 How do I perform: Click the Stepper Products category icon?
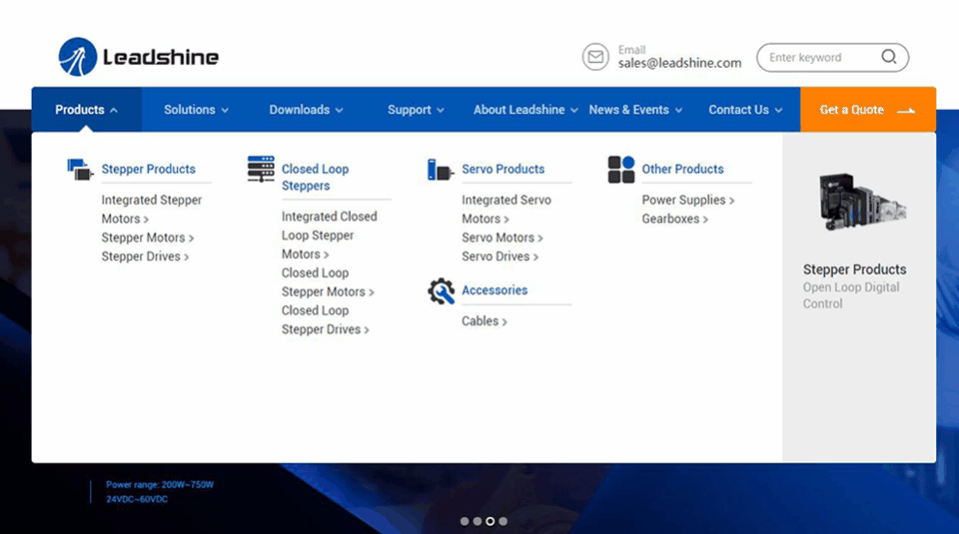80,169
